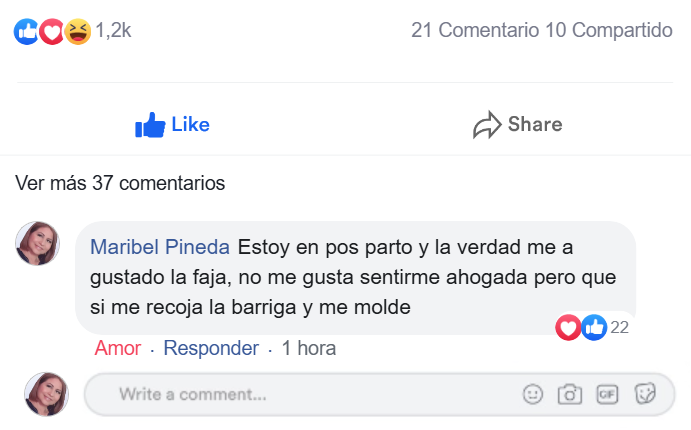Click "Responder" to reply to comment

(x=211, y=349)
